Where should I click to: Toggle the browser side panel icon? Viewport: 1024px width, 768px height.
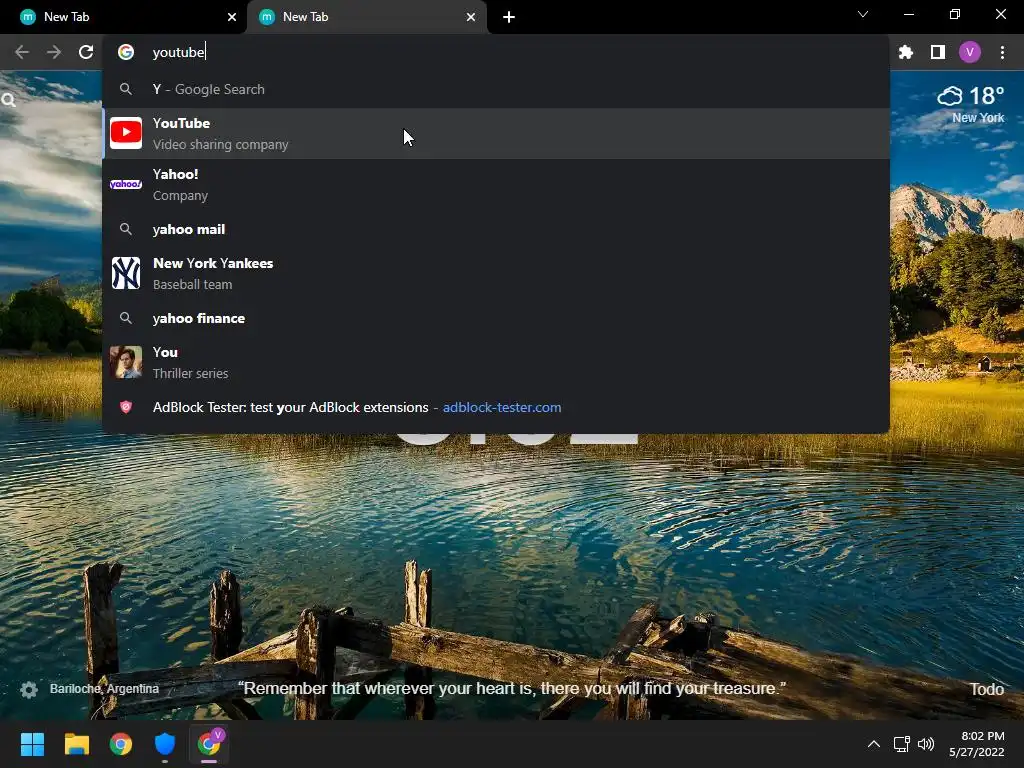coord(938,52)
